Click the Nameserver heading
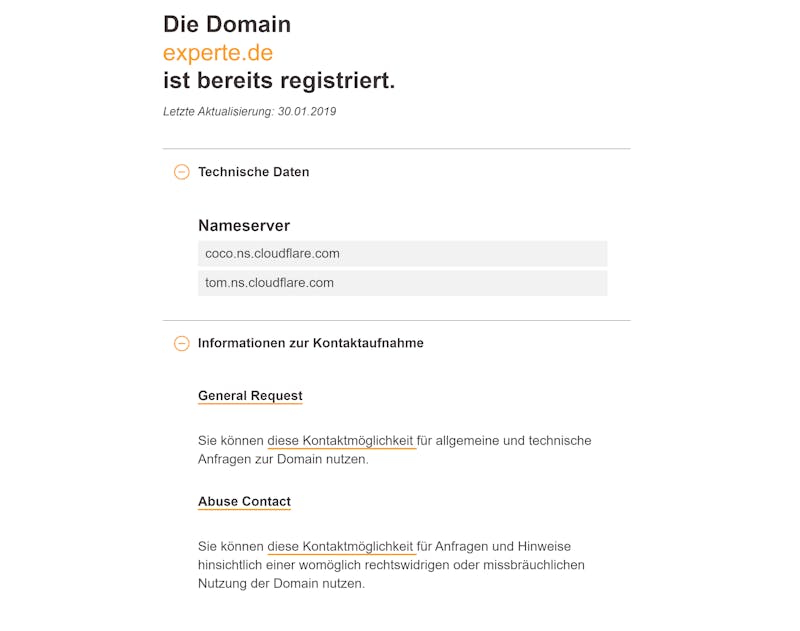Viewport: 800px width, 631px height. 244,225
